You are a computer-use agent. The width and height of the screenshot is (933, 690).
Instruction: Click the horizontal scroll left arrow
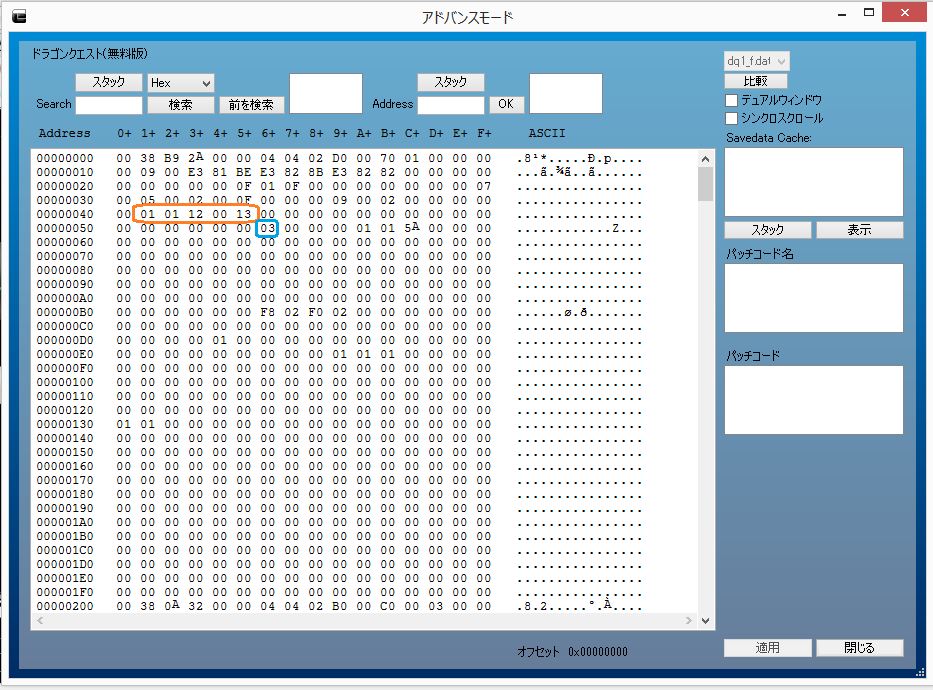[x=40, y=620]
